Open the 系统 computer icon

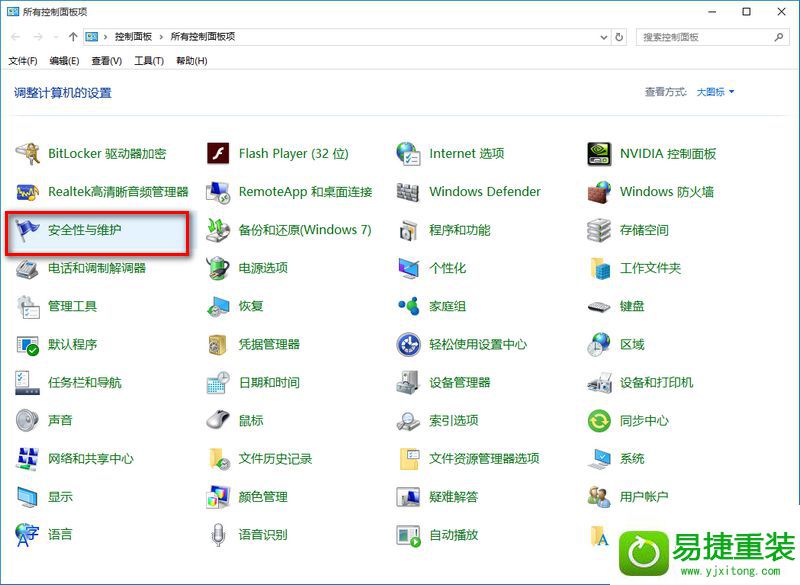599,459
